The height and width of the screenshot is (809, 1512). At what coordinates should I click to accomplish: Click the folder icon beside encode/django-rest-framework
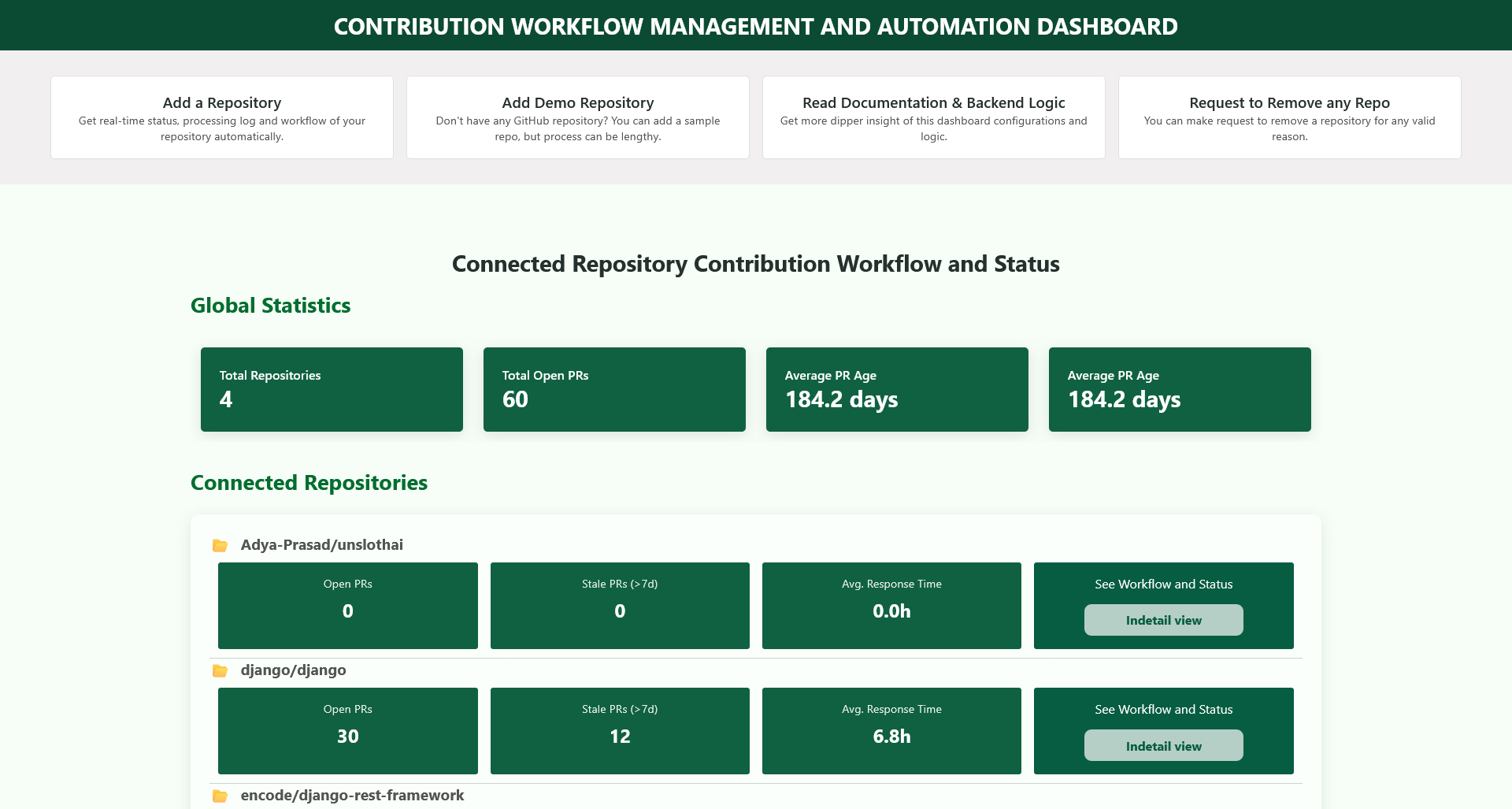221,796
